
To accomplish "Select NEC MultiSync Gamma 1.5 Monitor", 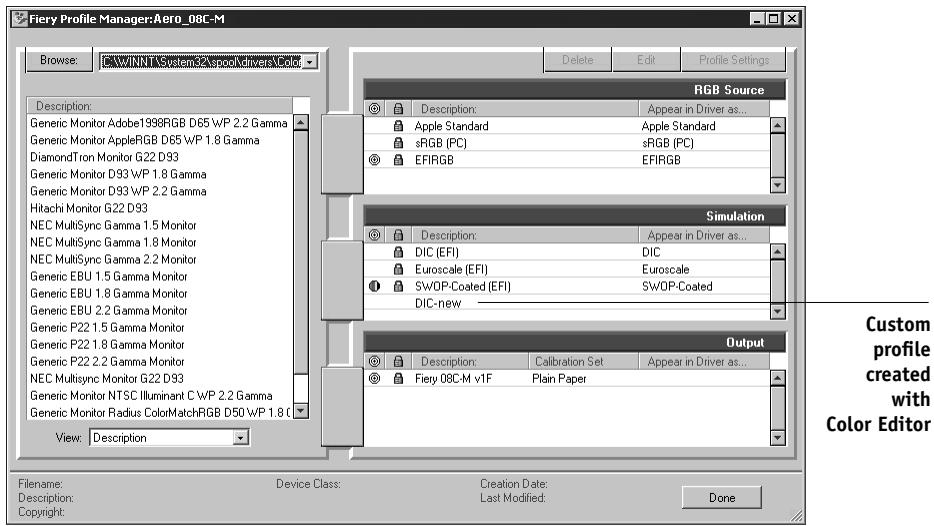I will pos(113,225).
